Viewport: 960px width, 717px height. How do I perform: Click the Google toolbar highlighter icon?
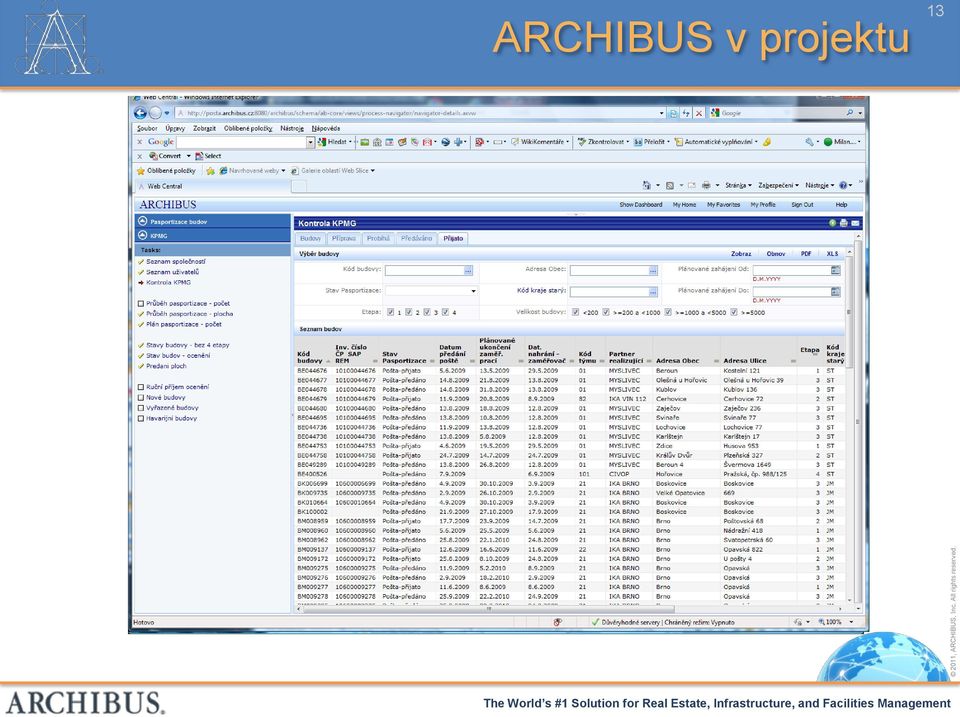point(767,141)
